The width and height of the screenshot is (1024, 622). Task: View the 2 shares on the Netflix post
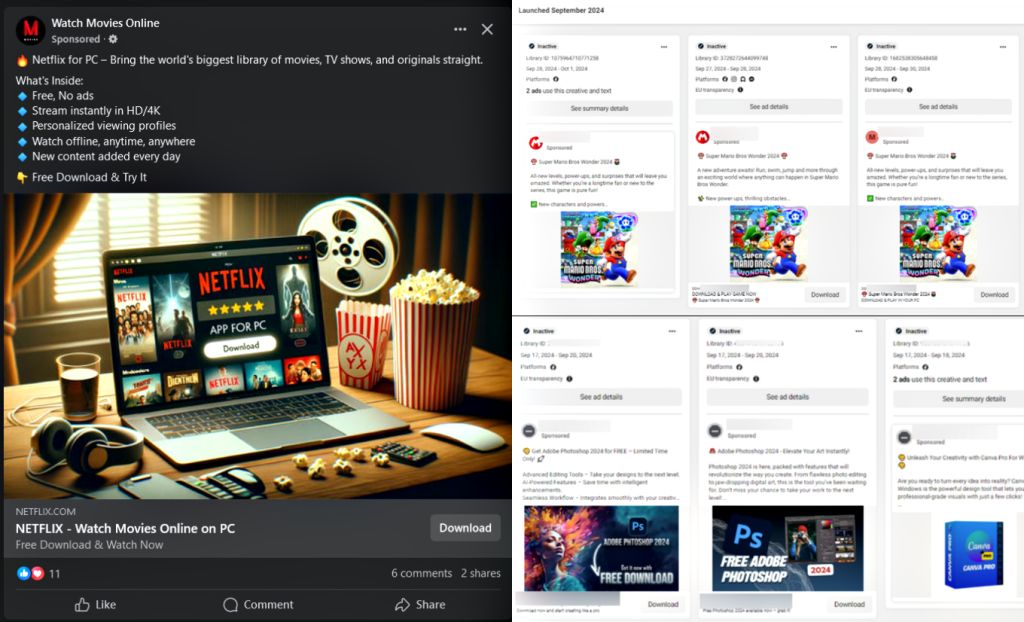tap(481, 573)
